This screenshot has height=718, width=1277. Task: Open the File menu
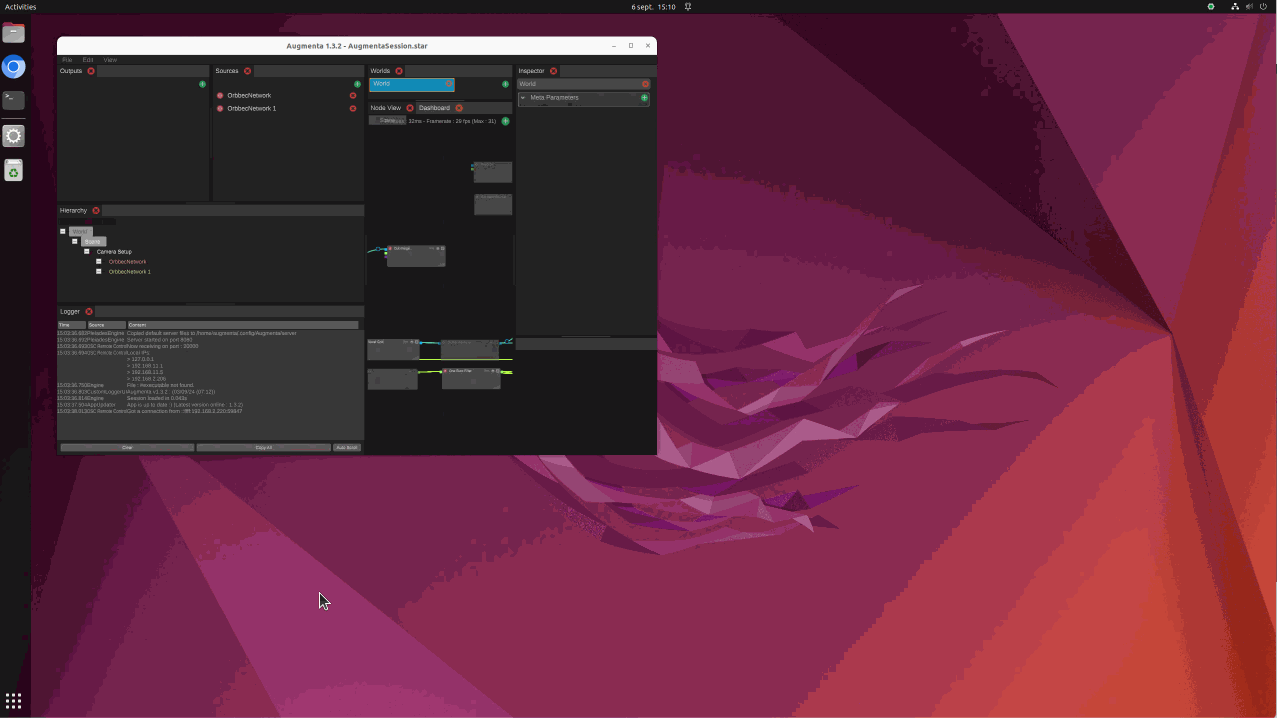[x=67, y=60]
